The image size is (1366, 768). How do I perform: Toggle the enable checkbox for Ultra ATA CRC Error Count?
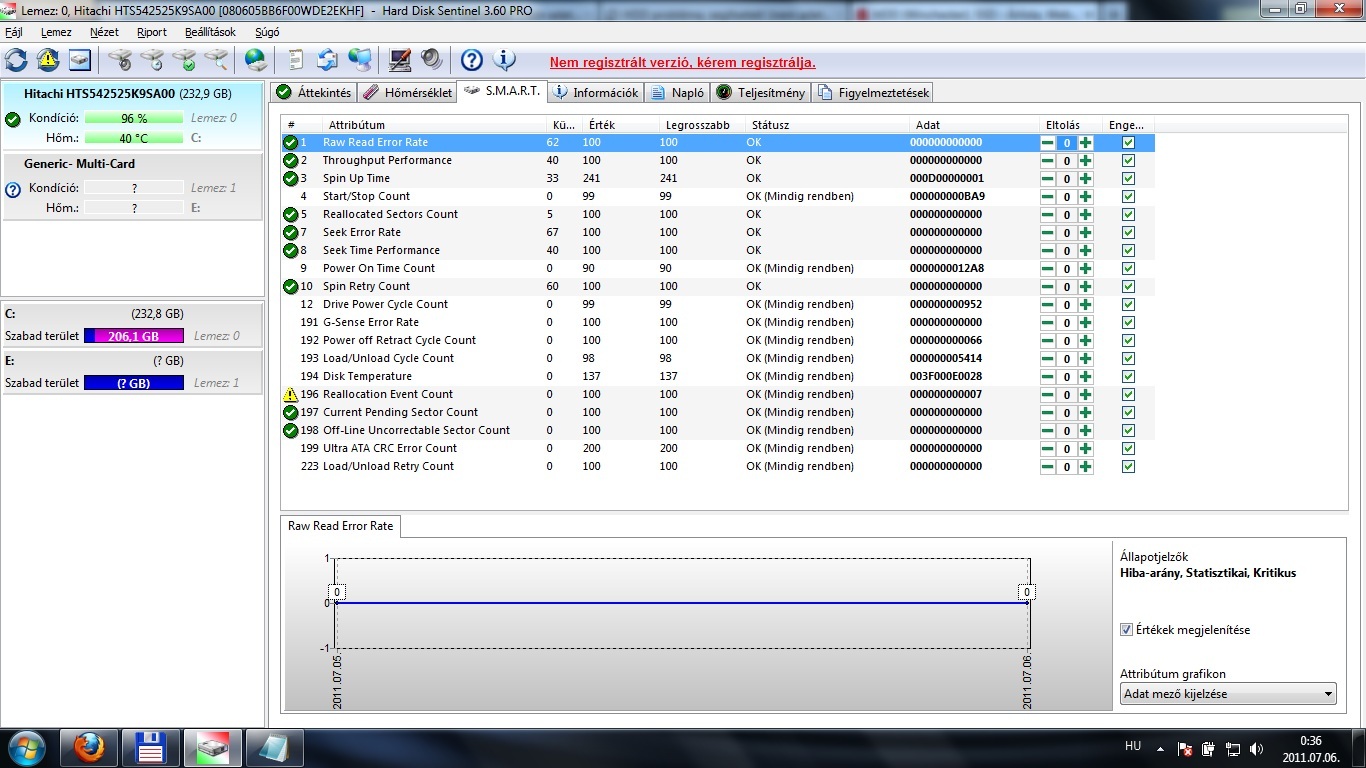coord(1128,449)
